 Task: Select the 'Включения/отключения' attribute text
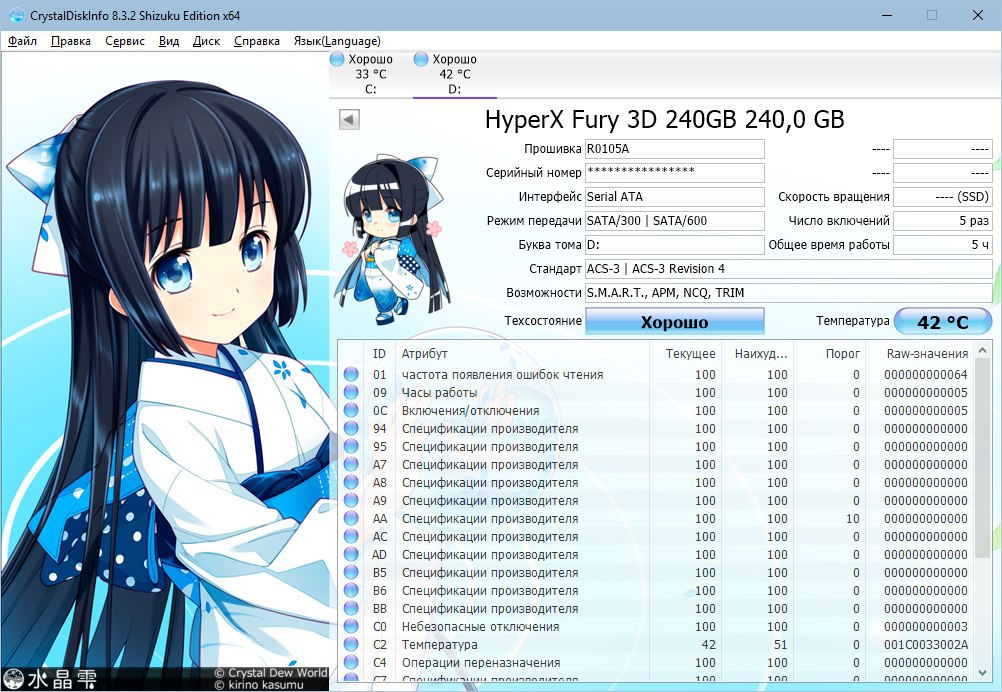[x=470, y=410]
